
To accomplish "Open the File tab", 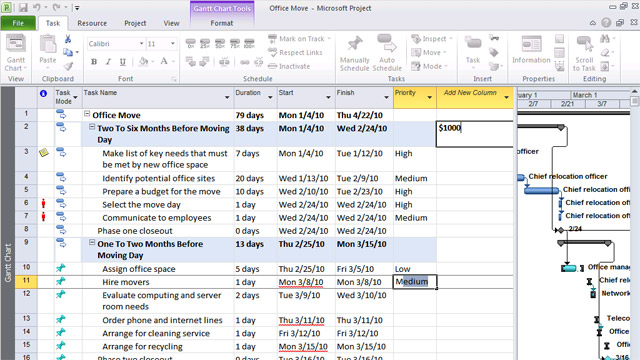I will point(18,23).
